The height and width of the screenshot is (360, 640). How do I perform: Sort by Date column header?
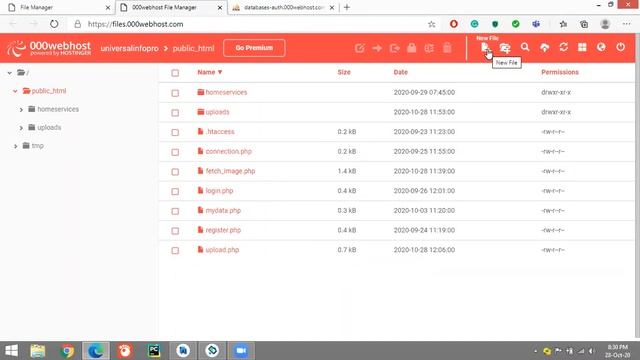400,72
